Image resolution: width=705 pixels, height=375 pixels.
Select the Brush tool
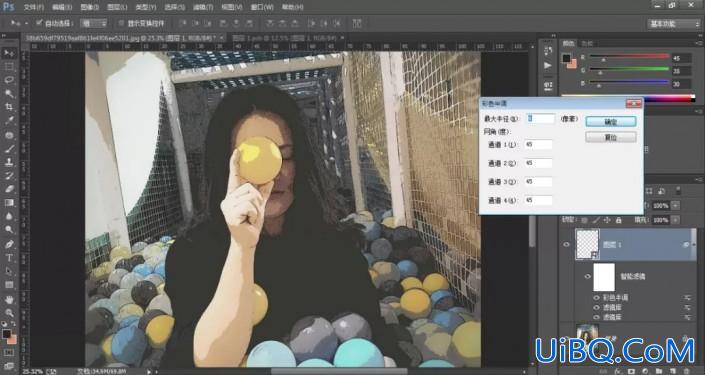pyautogui.click(x=9, y=148)
